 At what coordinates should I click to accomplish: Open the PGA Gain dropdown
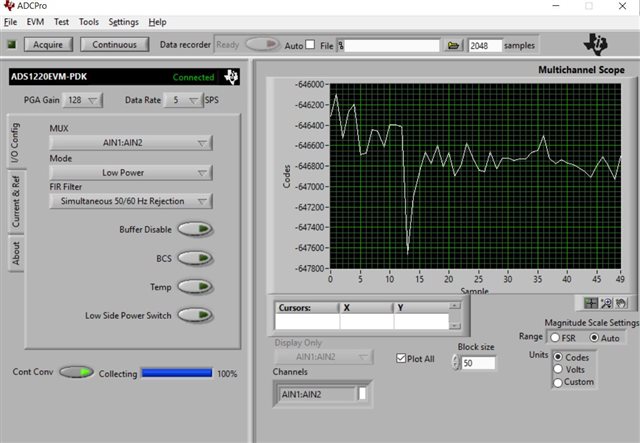click(82, 100)
